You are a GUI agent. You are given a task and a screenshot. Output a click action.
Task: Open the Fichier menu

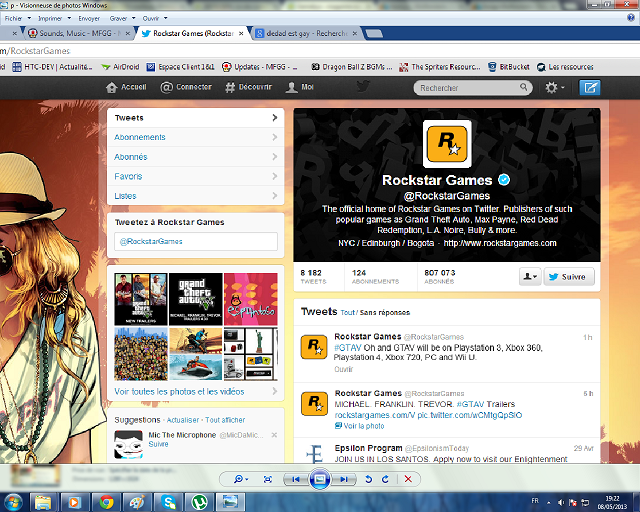18,18
